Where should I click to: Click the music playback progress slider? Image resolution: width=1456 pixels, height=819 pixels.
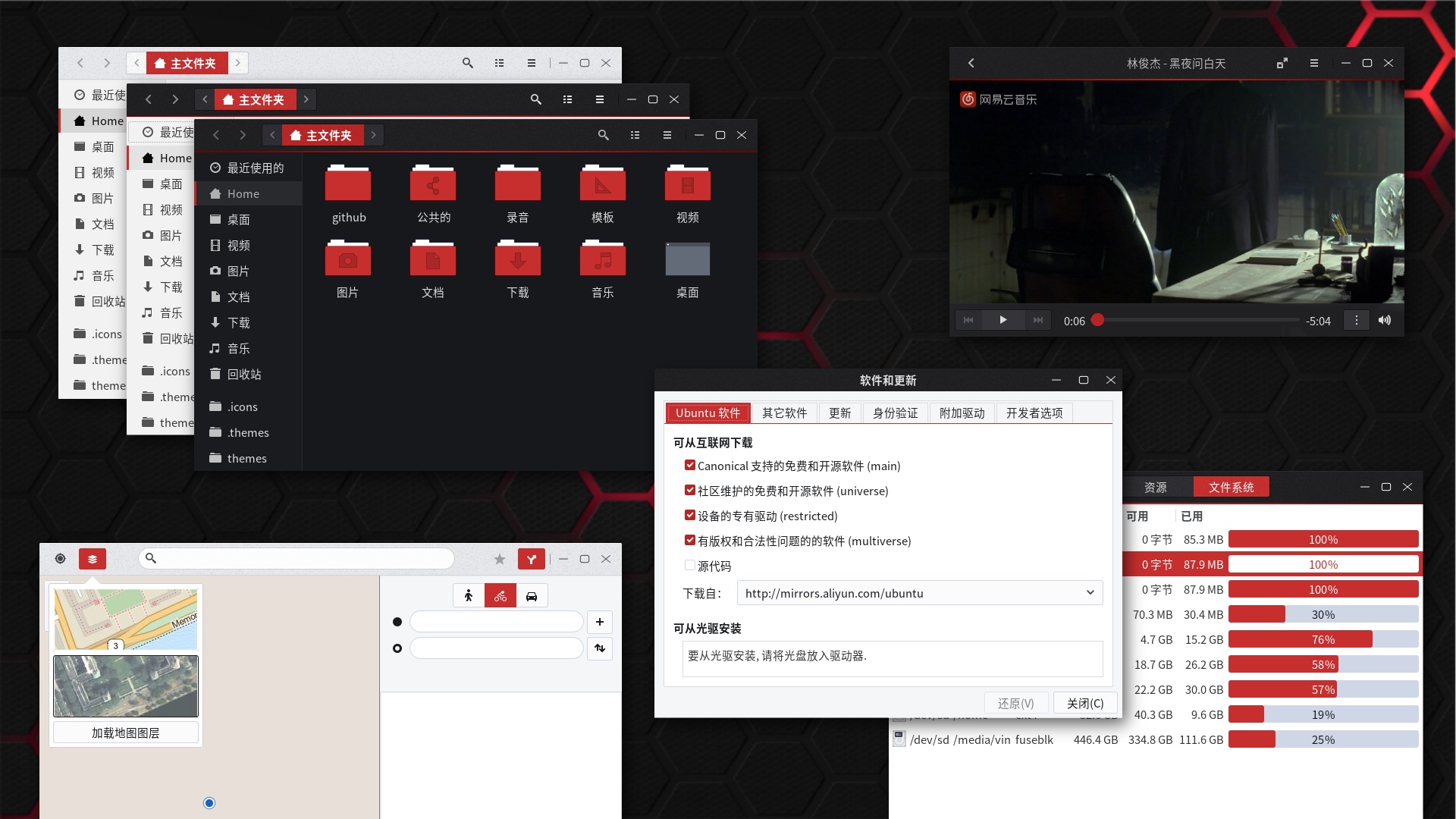[x=1197, y=320]
